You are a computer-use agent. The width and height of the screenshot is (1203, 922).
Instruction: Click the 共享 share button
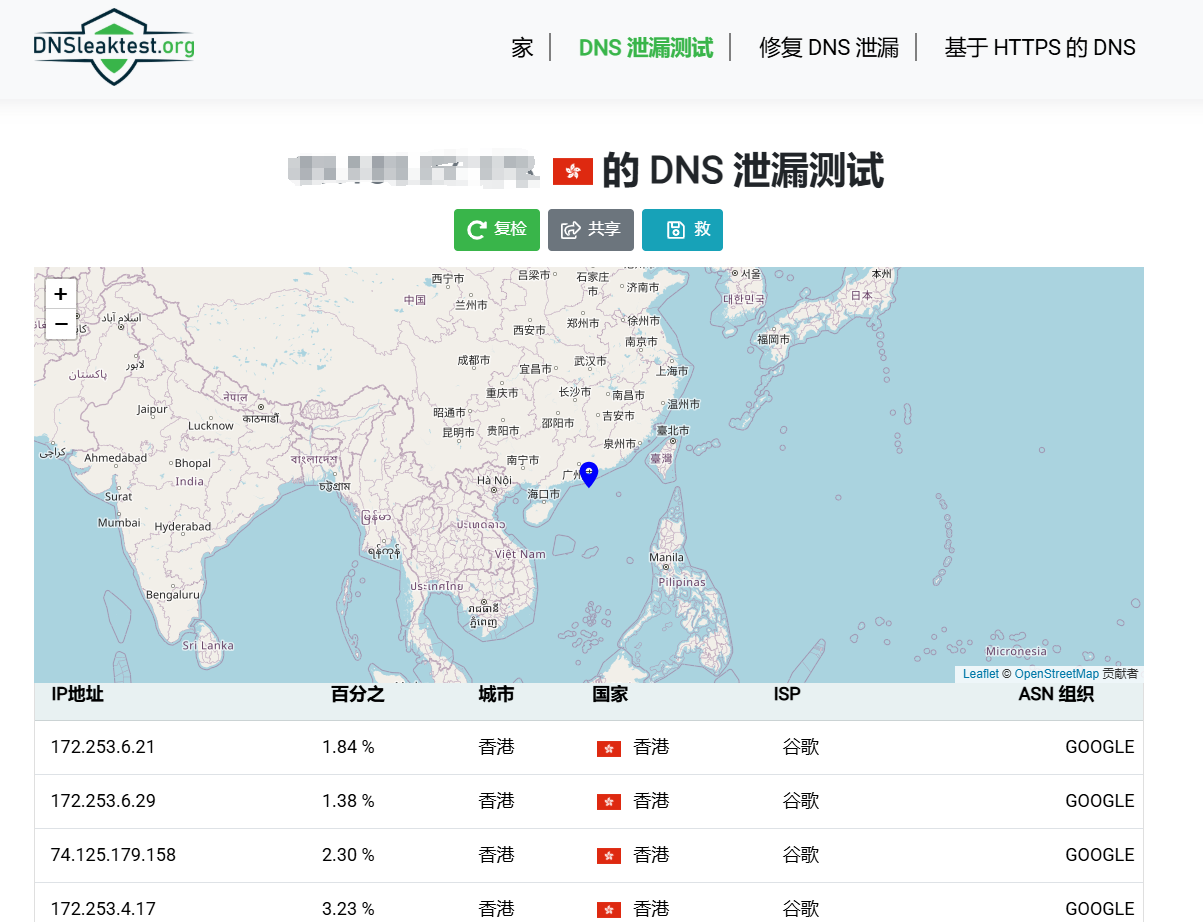coord(591,230)
